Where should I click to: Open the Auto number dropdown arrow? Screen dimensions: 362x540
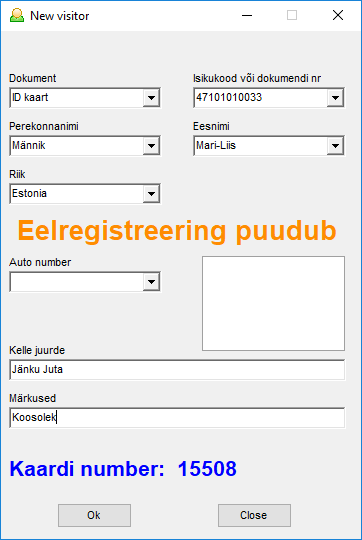tap(151, 282)
